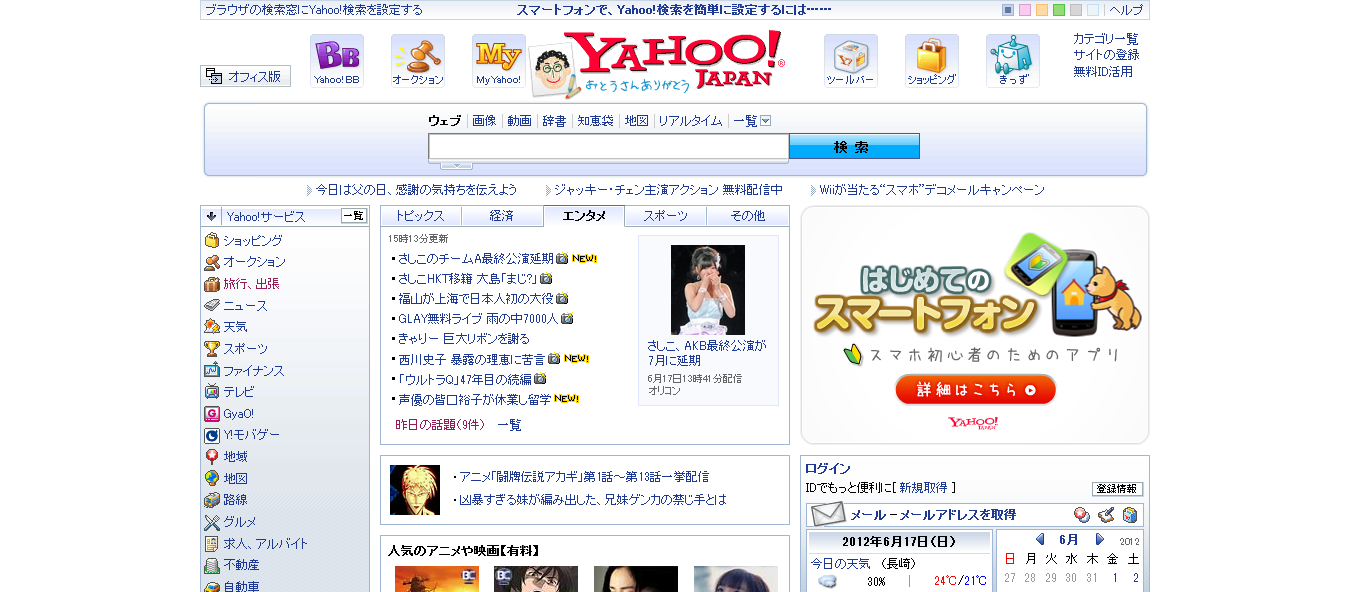Switch to the その他 news tab
Image resolution: width=1349 pixels, height=592 pixels.
[x=748, y=216]
